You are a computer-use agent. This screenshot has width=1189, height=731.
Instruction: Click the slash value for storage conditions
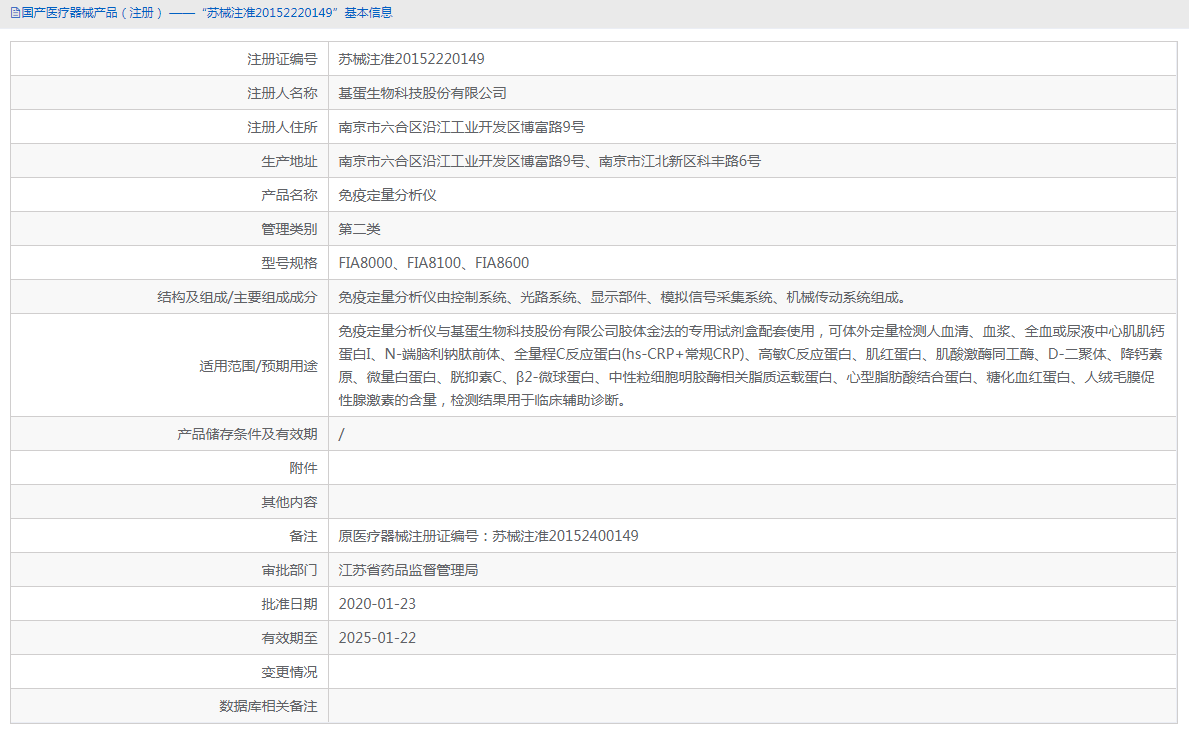point(341,434)
